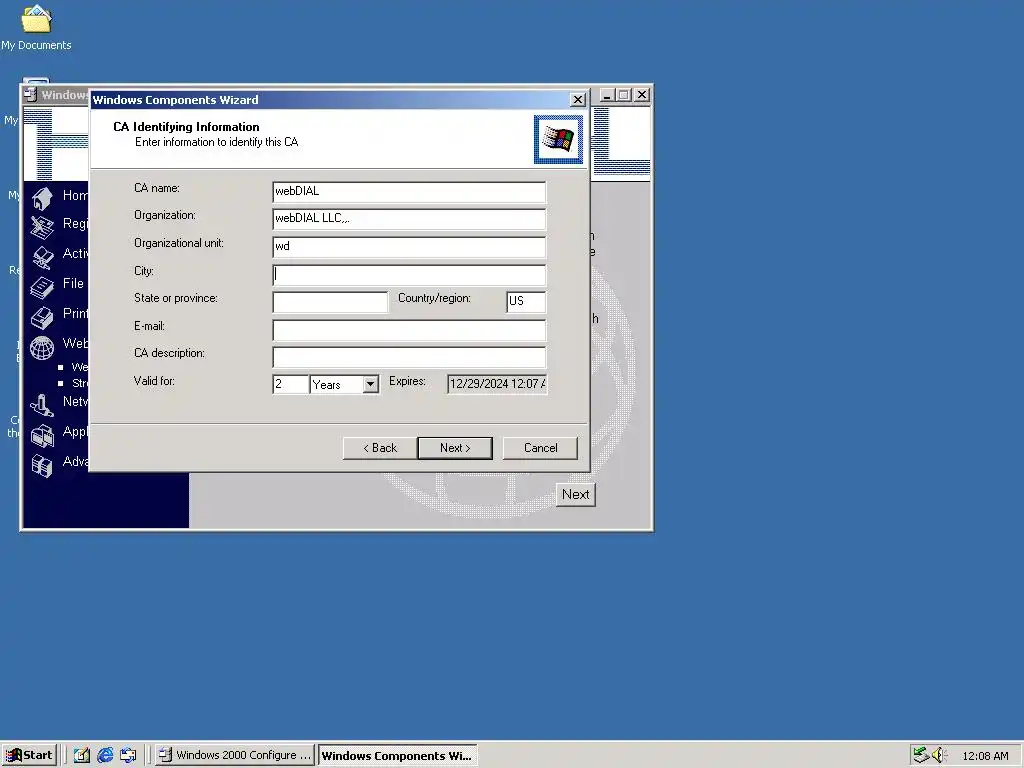The height and width of the screenshot is (768, 1024).
Task: Click the E-mail input field
Action: (x=409, y=330)
